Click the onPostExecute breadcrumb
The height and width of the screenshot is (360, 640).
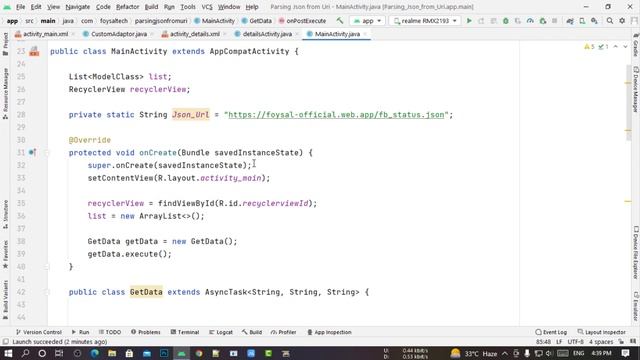pos(302,20)
